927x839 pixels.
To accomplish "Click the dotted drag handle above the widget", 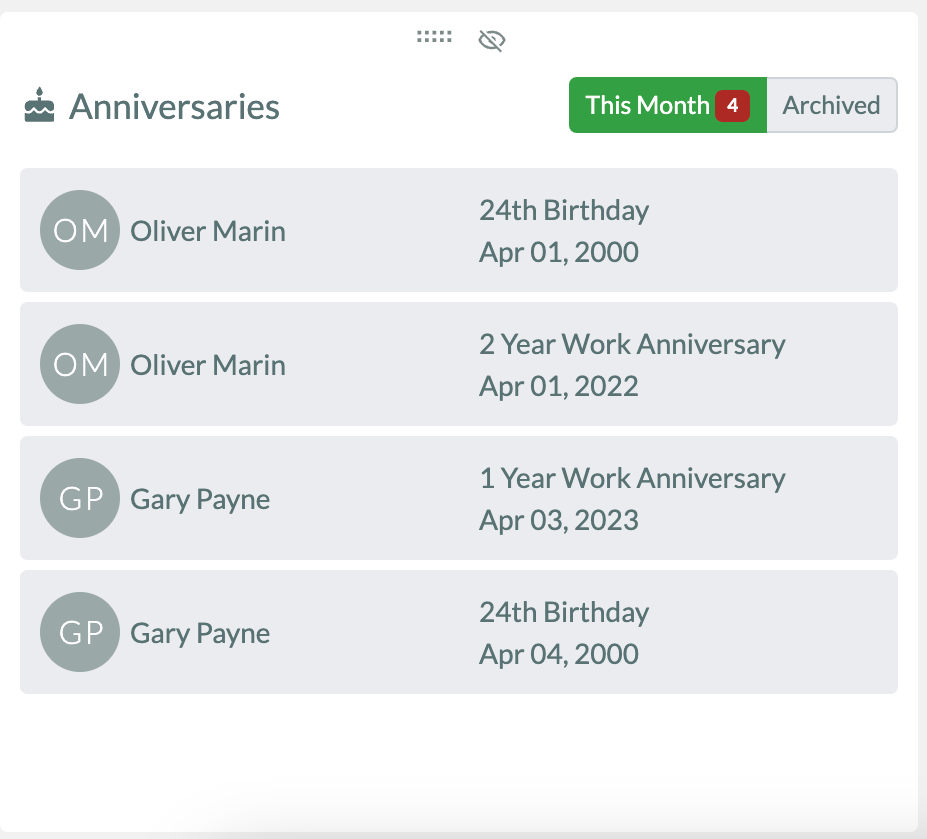I will pyautogui.click(x=434, y=38).
